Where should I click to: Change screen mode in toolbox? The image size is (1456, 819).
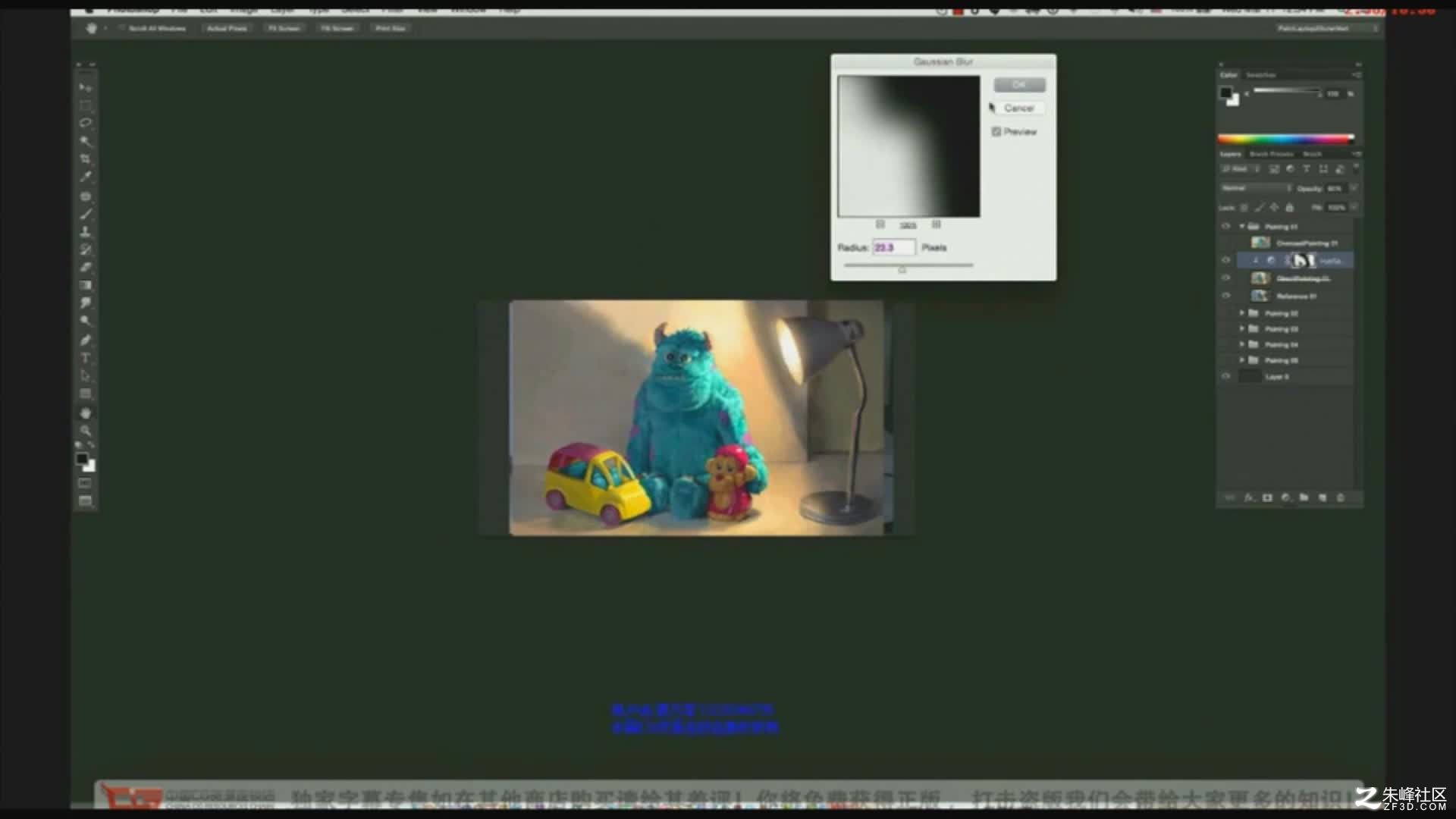[x=85, y=501]
